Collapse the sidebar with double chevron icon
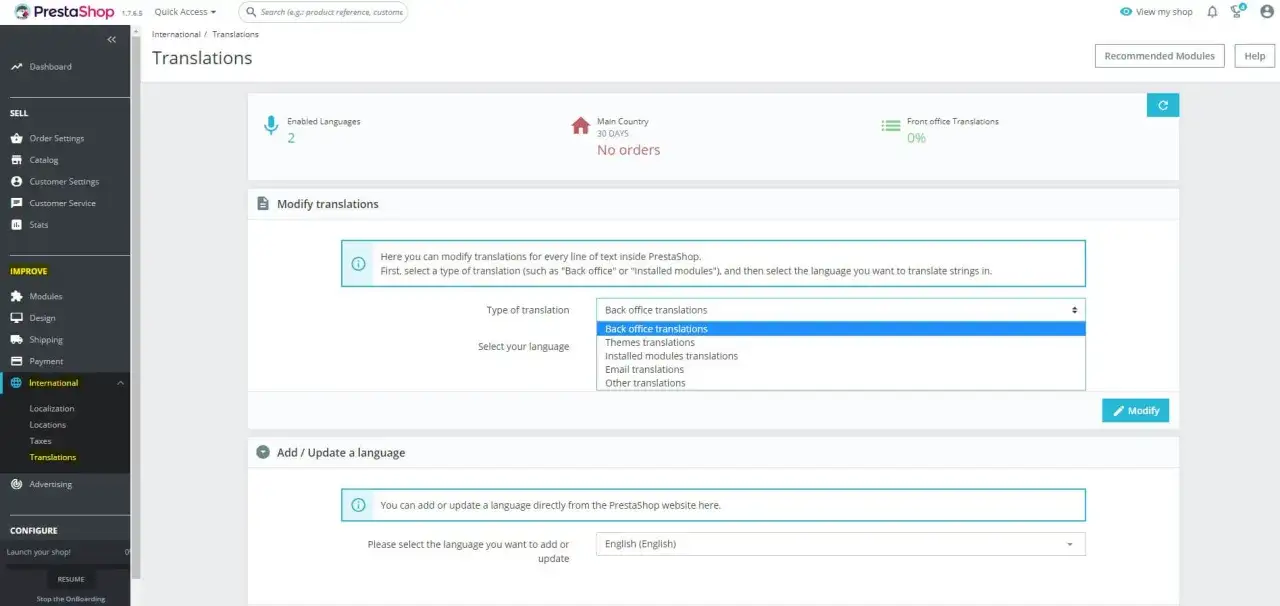The height and width of the screenshot is (606, 1280). coord(111,39)
